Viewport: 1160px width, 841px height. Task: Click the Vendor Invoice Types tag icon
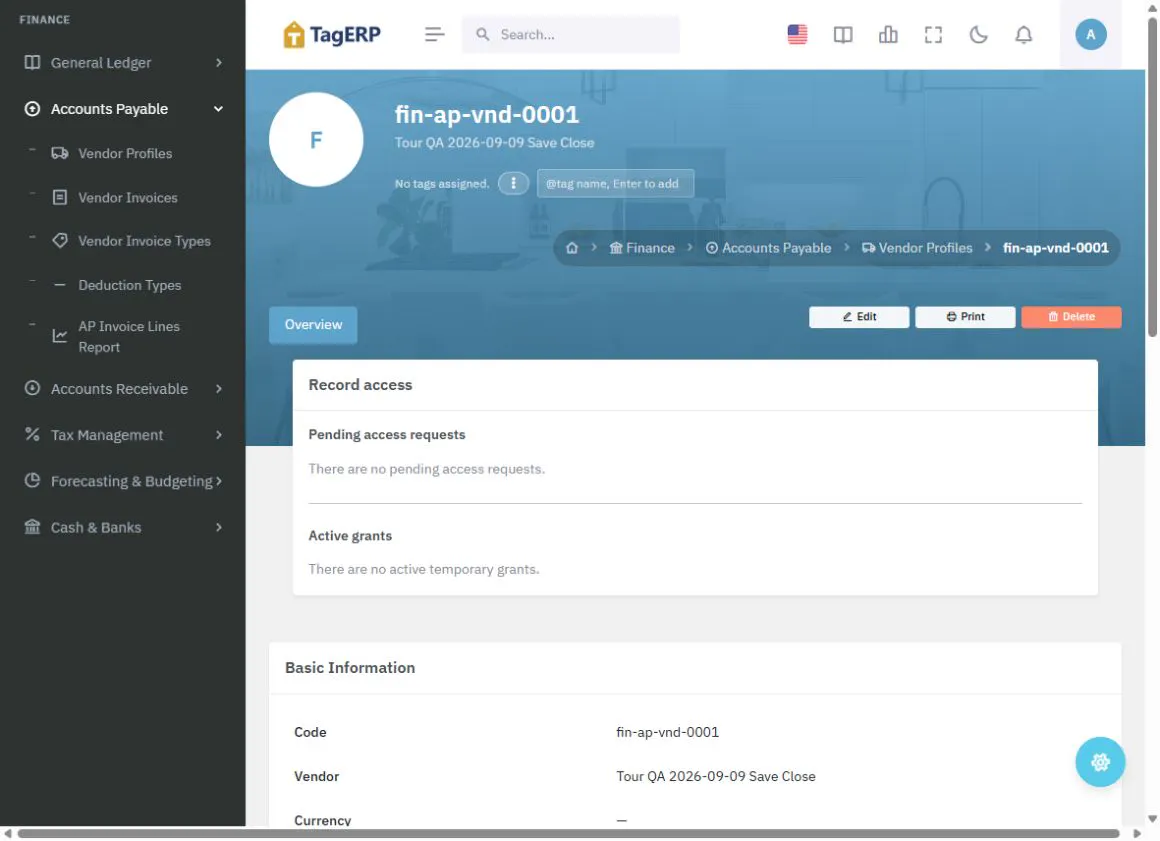pyautogui.click(x=60, y=240)
